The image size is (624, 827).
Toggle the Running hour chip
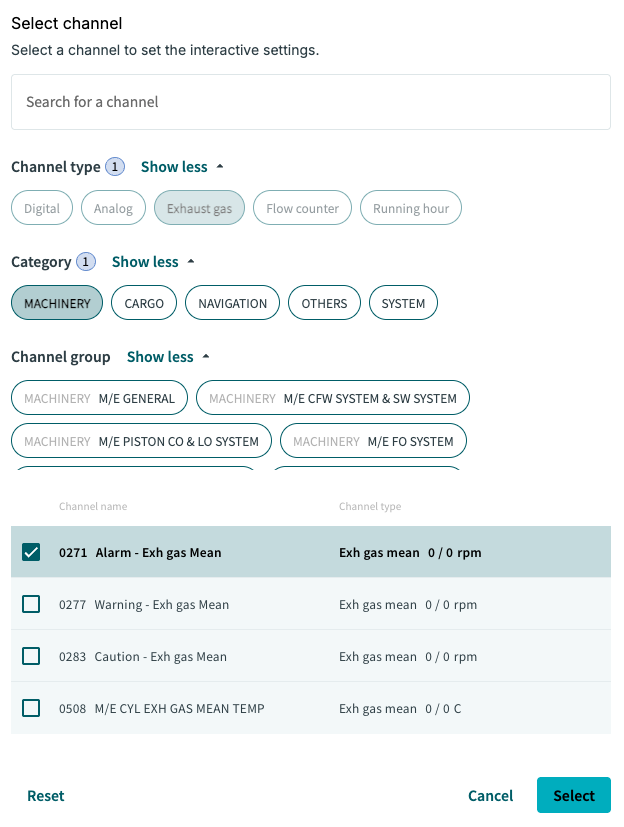411,208
